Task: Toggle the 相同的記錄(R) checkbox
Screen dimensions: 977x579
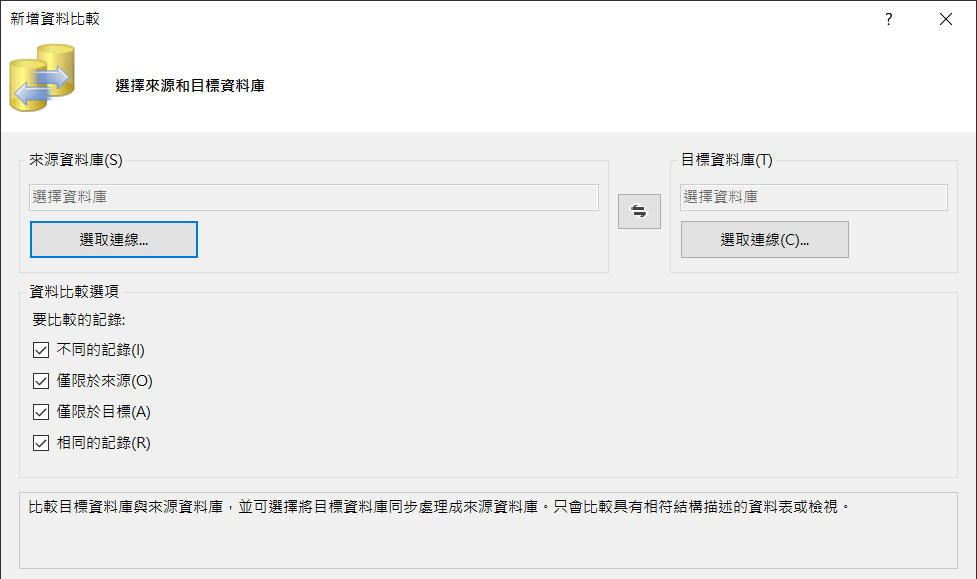Action: [x=41, y=443]
